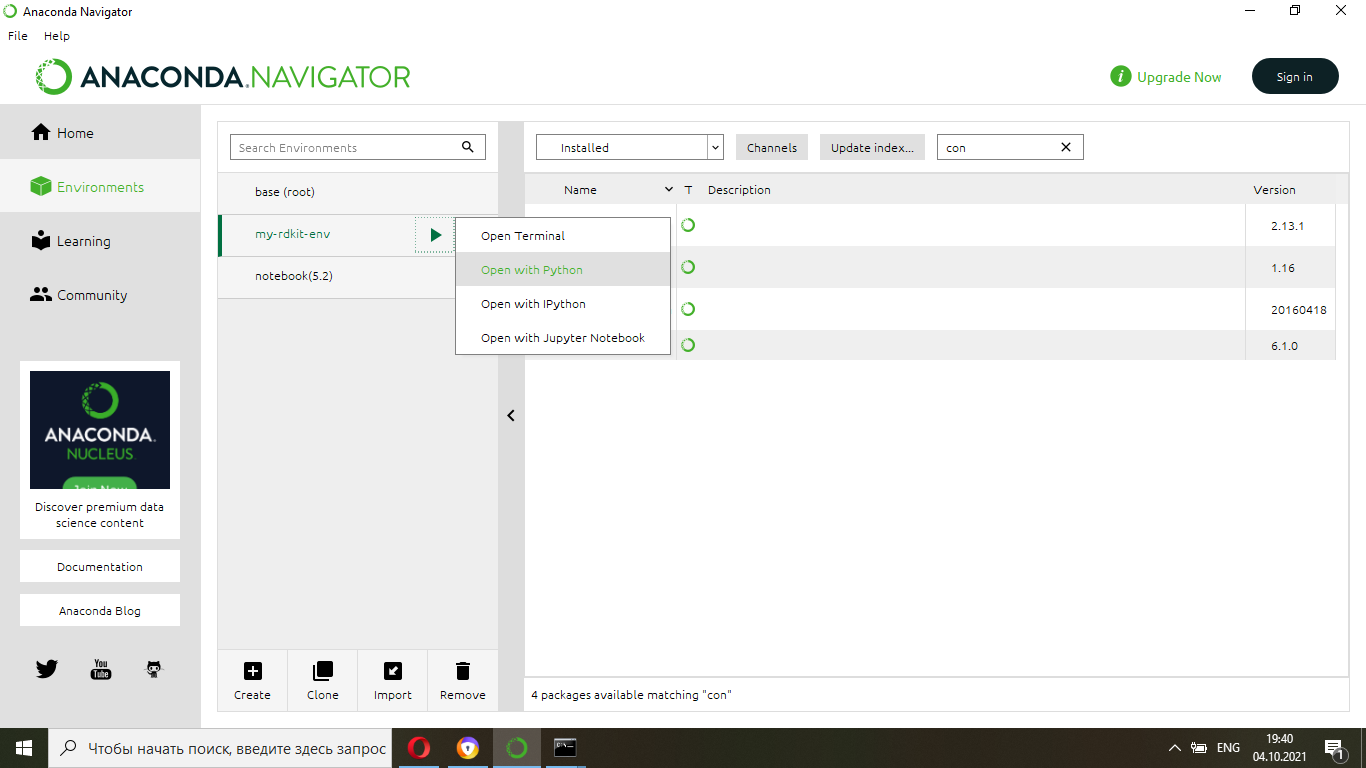Image resolution: width=1366 pixels, height=768 pixels.
Task: Click status circle of version 1.16 package
Action: click(688, 267)
